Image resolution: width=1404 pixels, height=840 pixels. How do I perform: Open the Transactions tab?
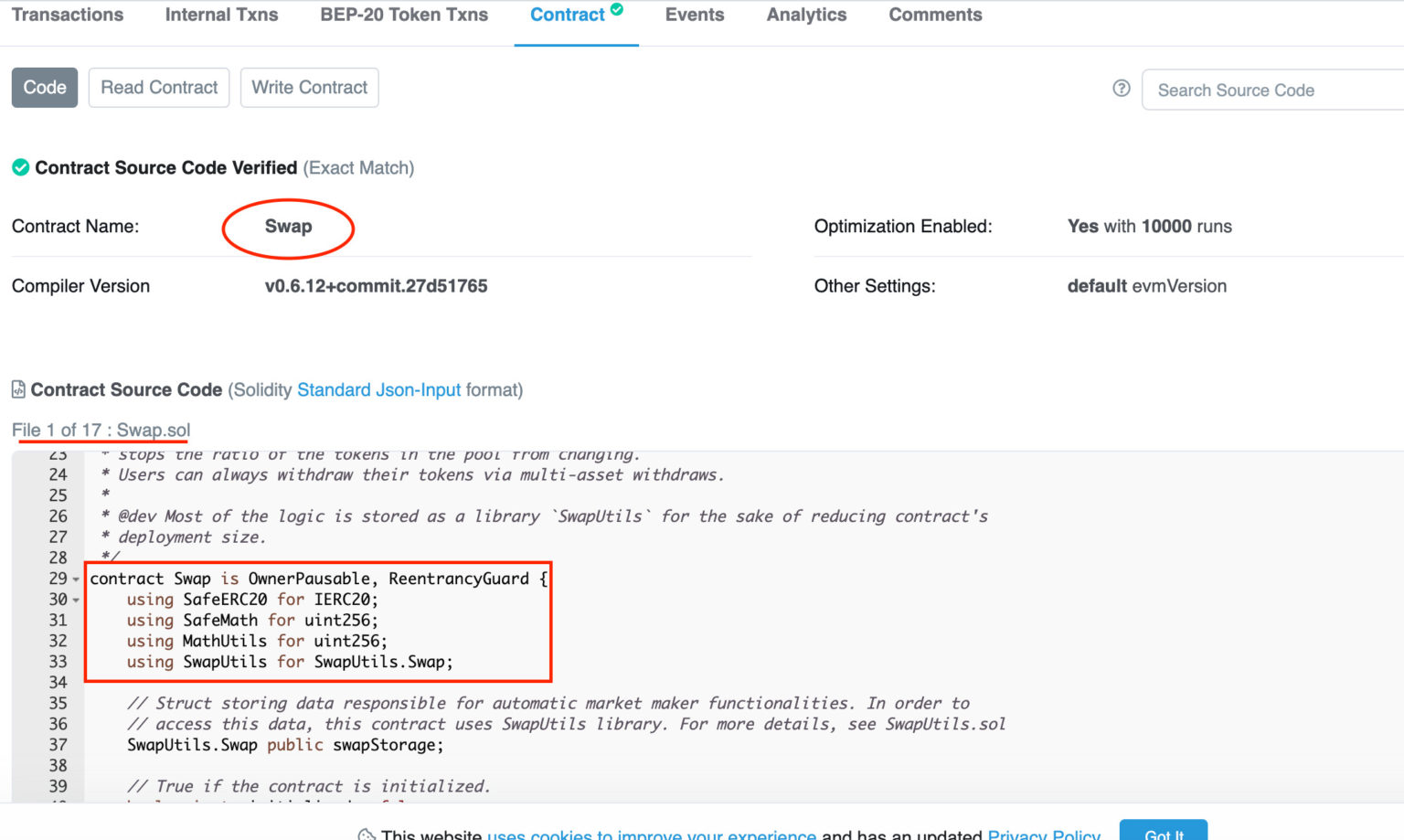(68, 16)
